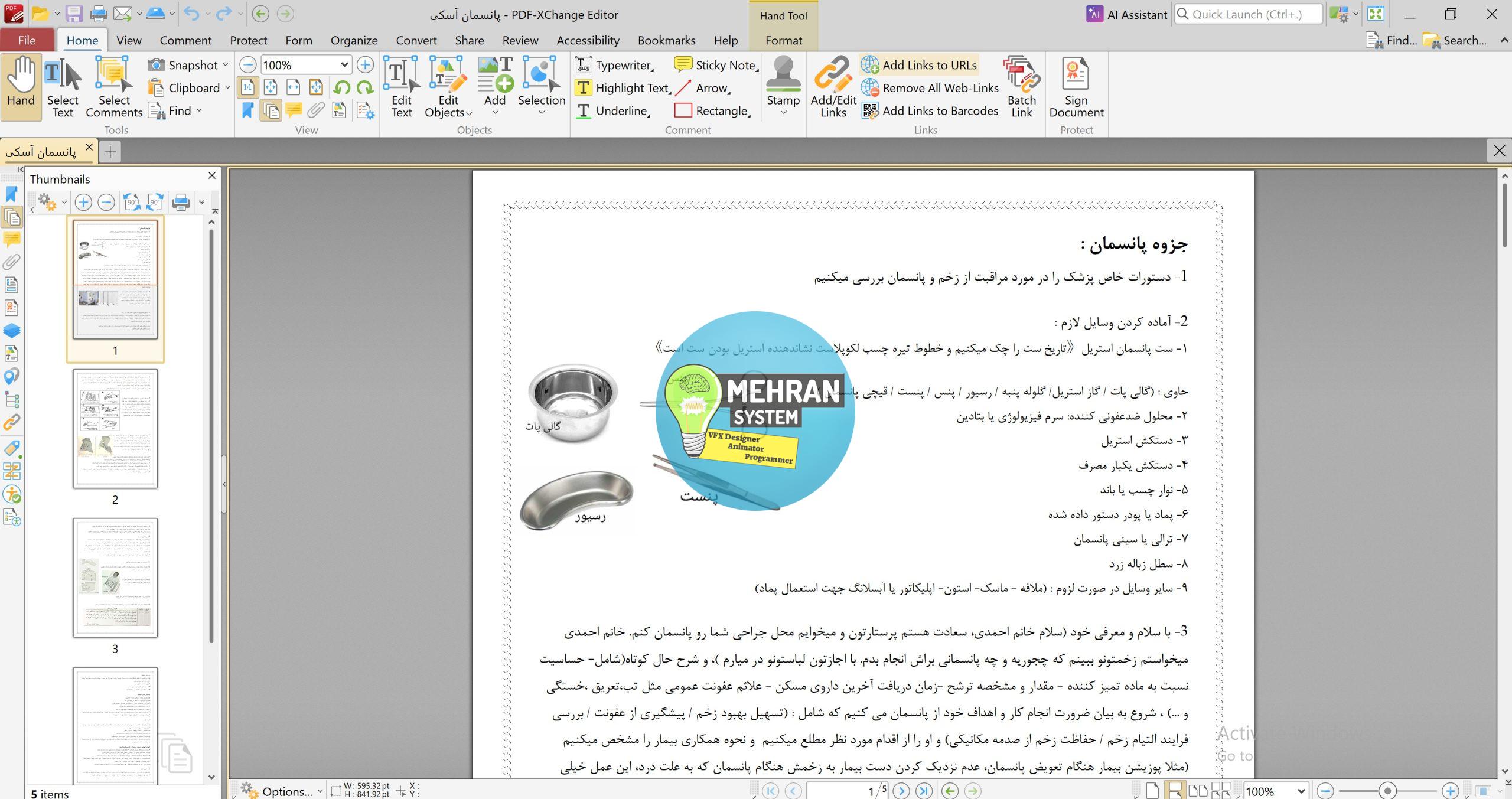Viewport: 1512px width, 799px height.
Task: Open the Bookmarks pane from sidebar
Action: (x=11, y=194)
